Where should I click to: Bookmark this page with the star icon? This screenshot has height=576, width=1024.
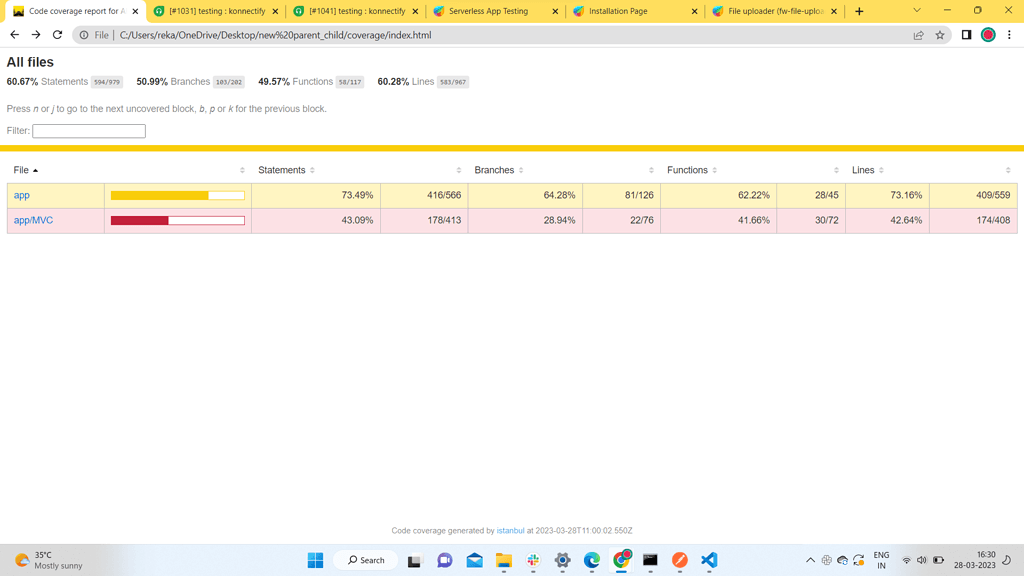pos(939,34)
